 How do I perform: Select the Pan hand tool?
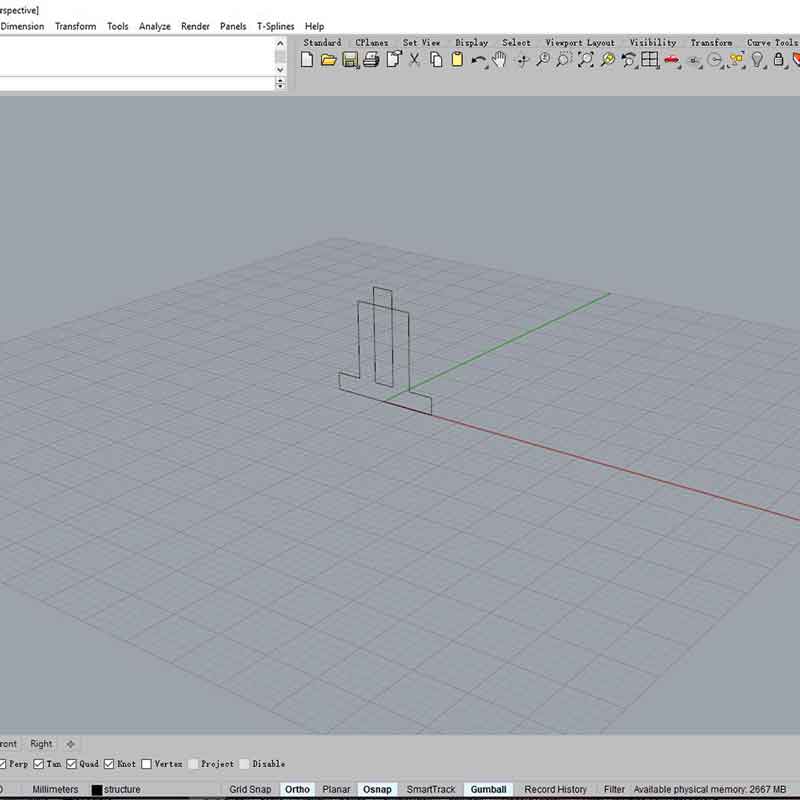click(x=499, y=60)
